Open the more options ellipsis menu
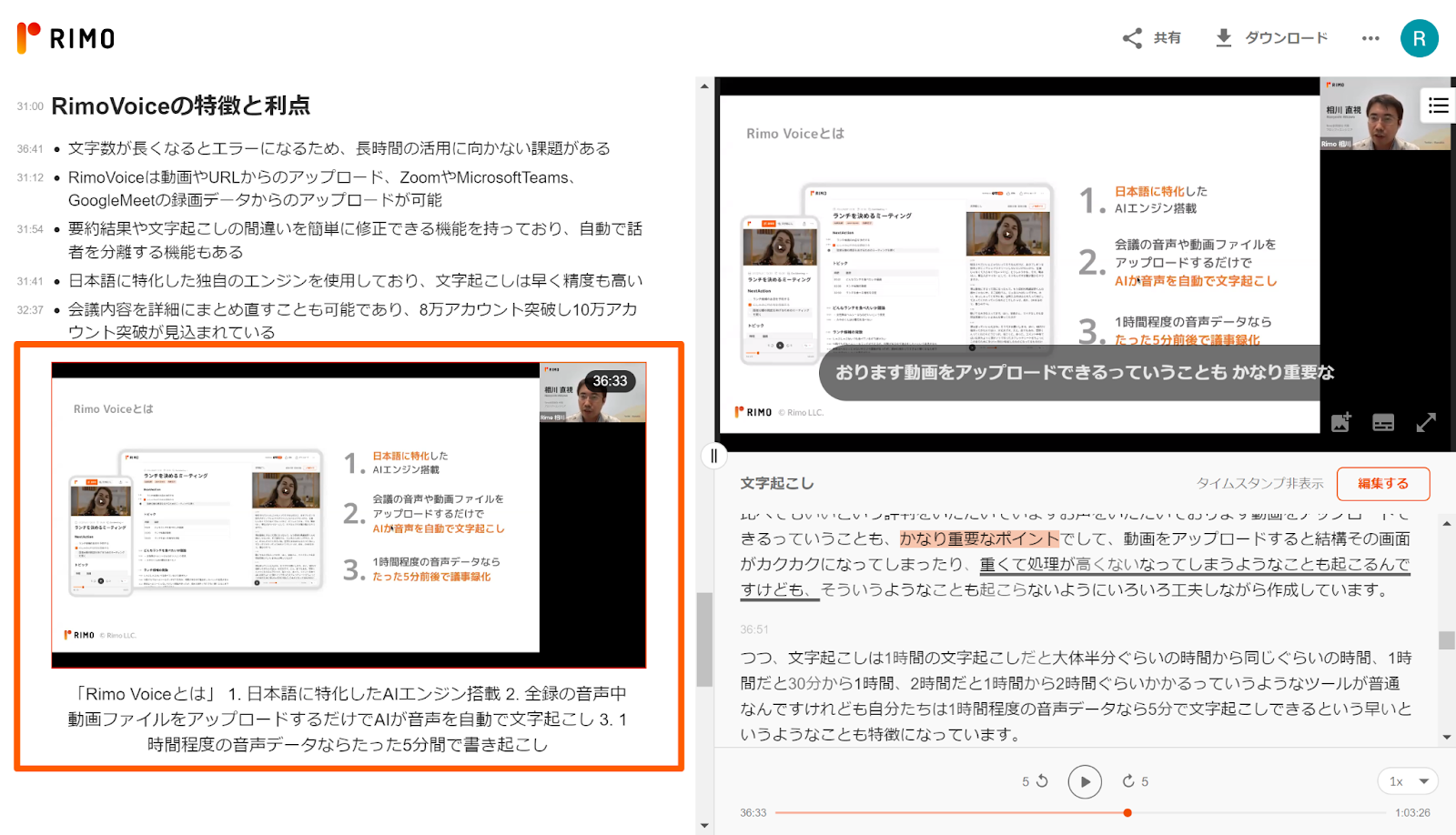The image size is (1456, 835). pos(1370,38)
